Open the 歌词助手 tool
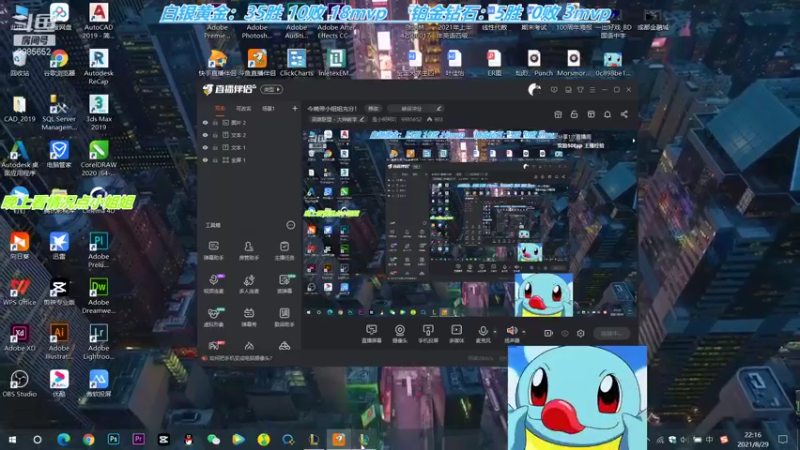The height and width of the screenshot is (450, 800). 284,317
